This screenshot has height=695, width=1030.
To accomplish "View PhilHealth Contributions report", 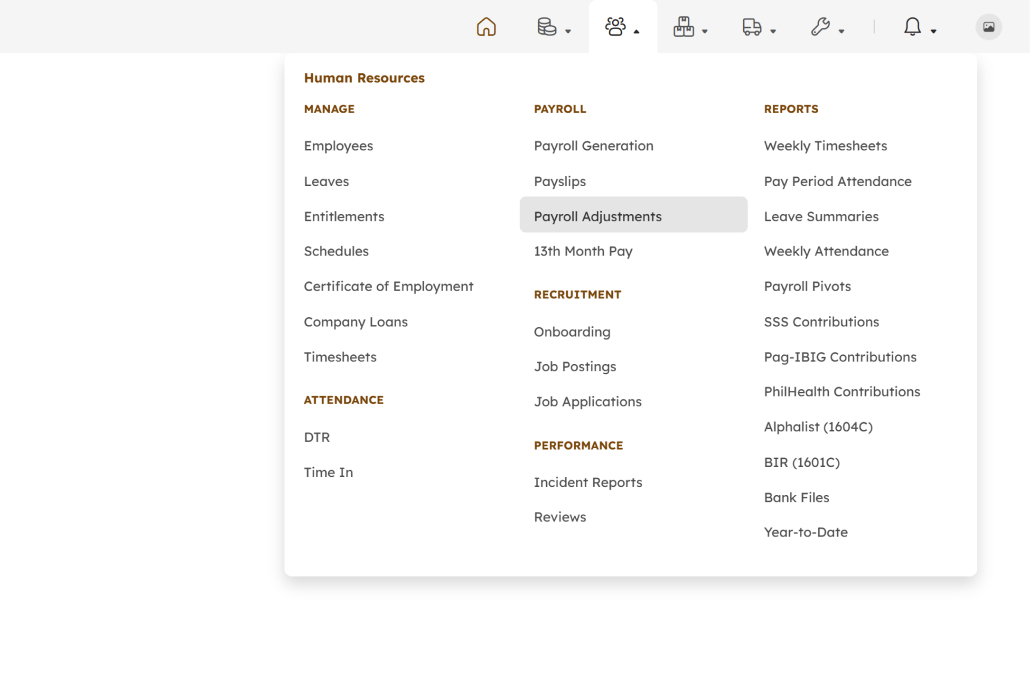I will pos(842,392).
